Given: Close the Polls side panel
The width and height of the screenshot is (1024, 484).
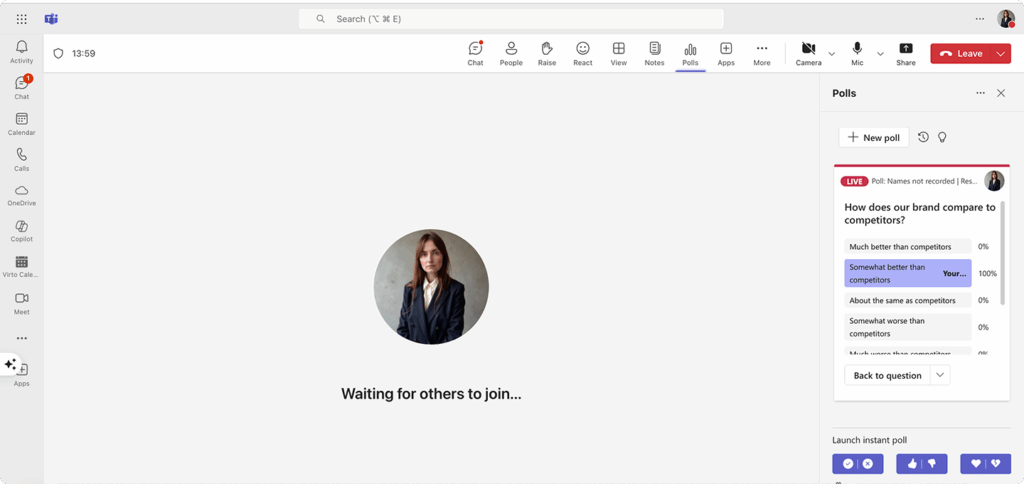Looking at the screenshot, I should pyautogui.click(x=1000, y=93).
